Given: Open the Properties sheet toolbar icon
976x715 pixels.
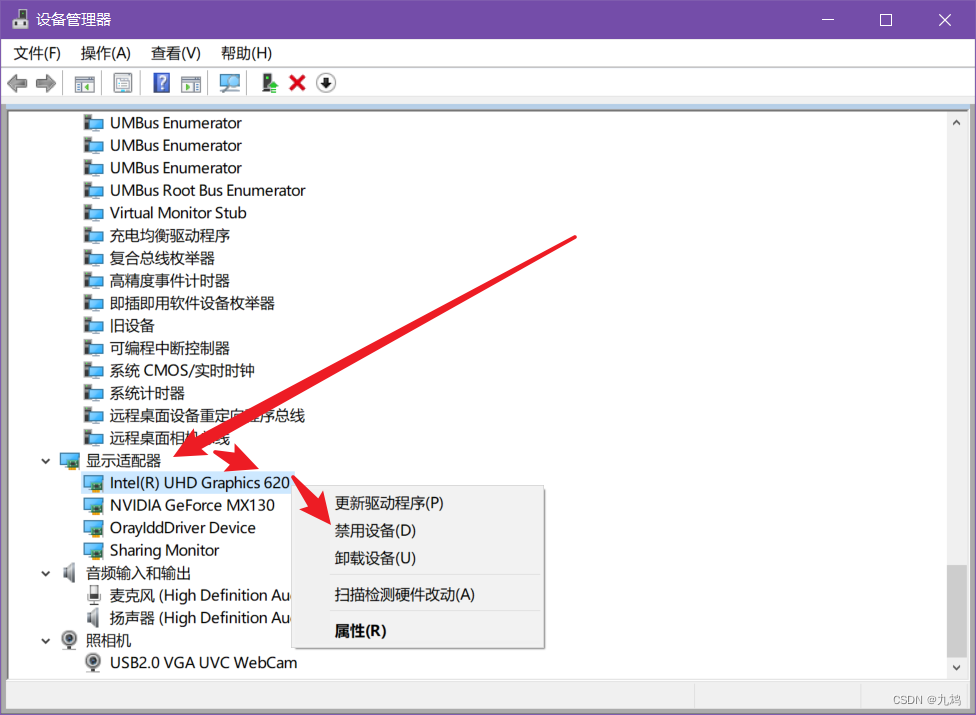Looking at the screenshot, I should coord(123,83).
